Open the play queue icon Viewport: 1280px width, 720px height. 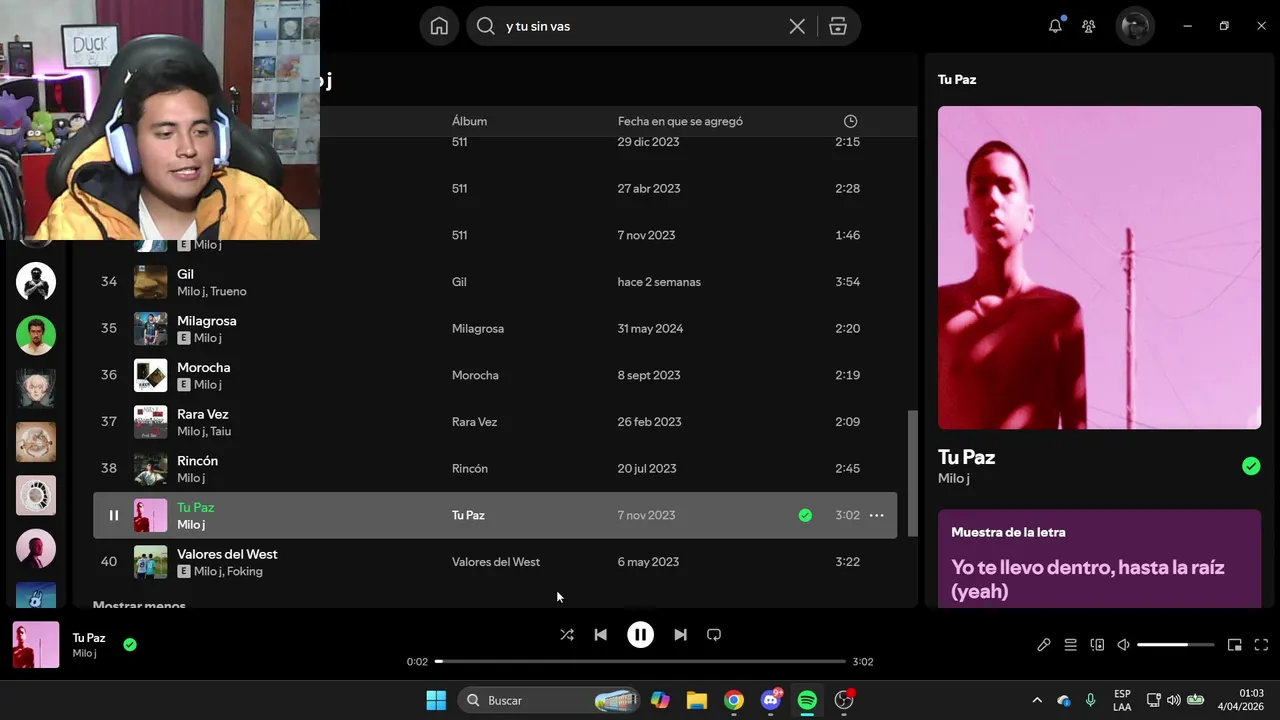pos(1070,645)
